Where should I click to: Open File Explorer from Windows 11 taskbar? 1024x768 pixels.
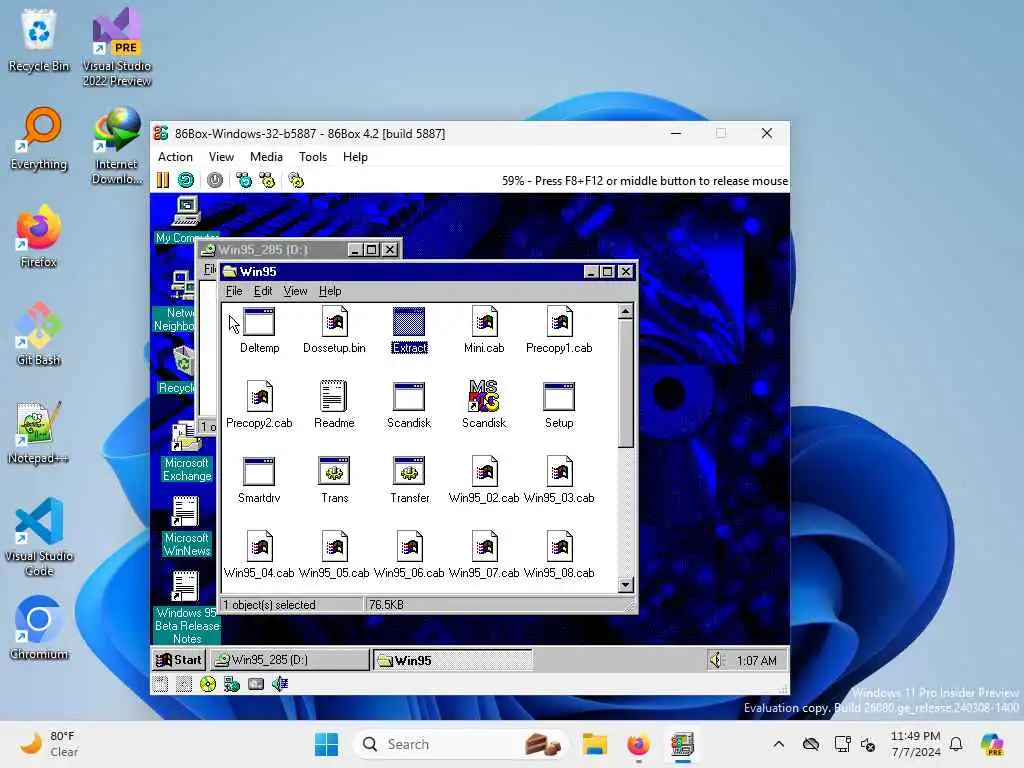pyautogui.click(x=595, y=744)
